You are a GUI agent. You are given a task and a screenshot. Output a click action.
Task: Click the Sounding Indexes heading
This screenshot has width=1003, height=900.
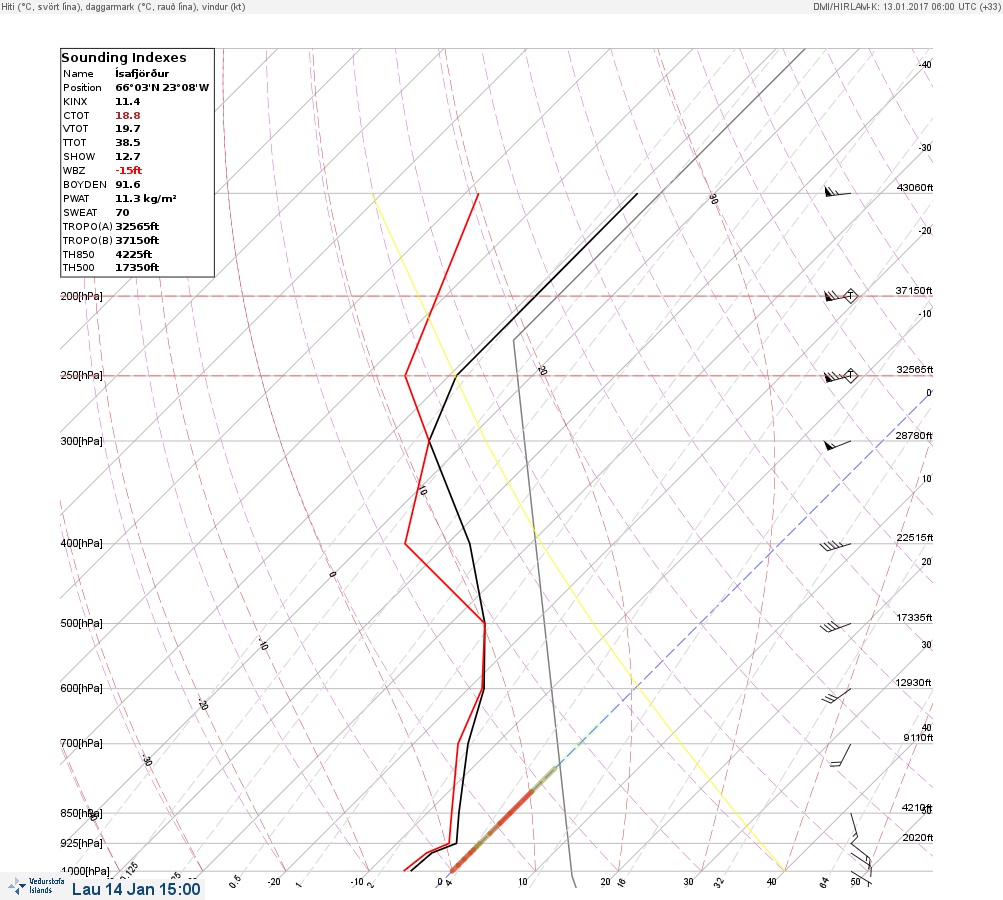[124, 58]
